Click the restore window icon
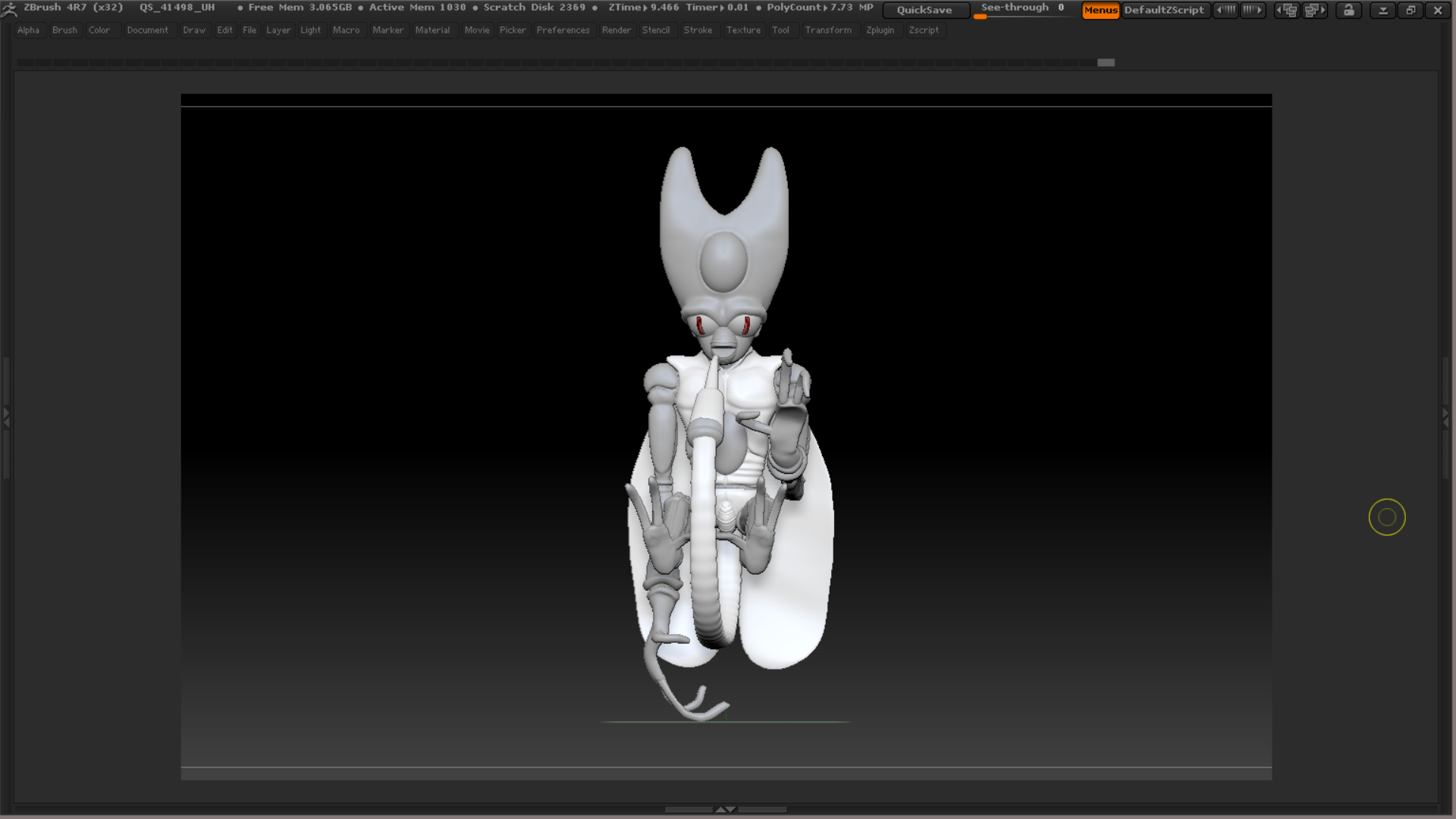 (1410, 10)
